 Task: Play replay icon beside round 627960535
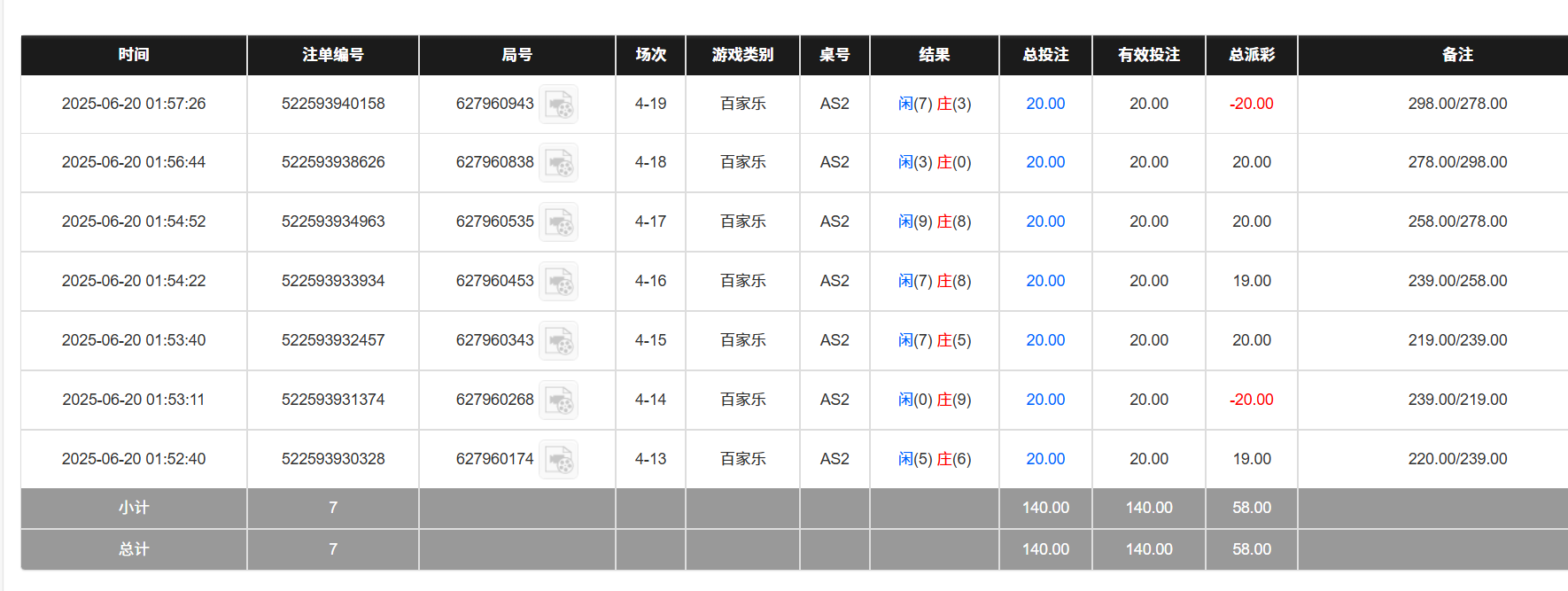pyautogui.click(x=559, y=222)
